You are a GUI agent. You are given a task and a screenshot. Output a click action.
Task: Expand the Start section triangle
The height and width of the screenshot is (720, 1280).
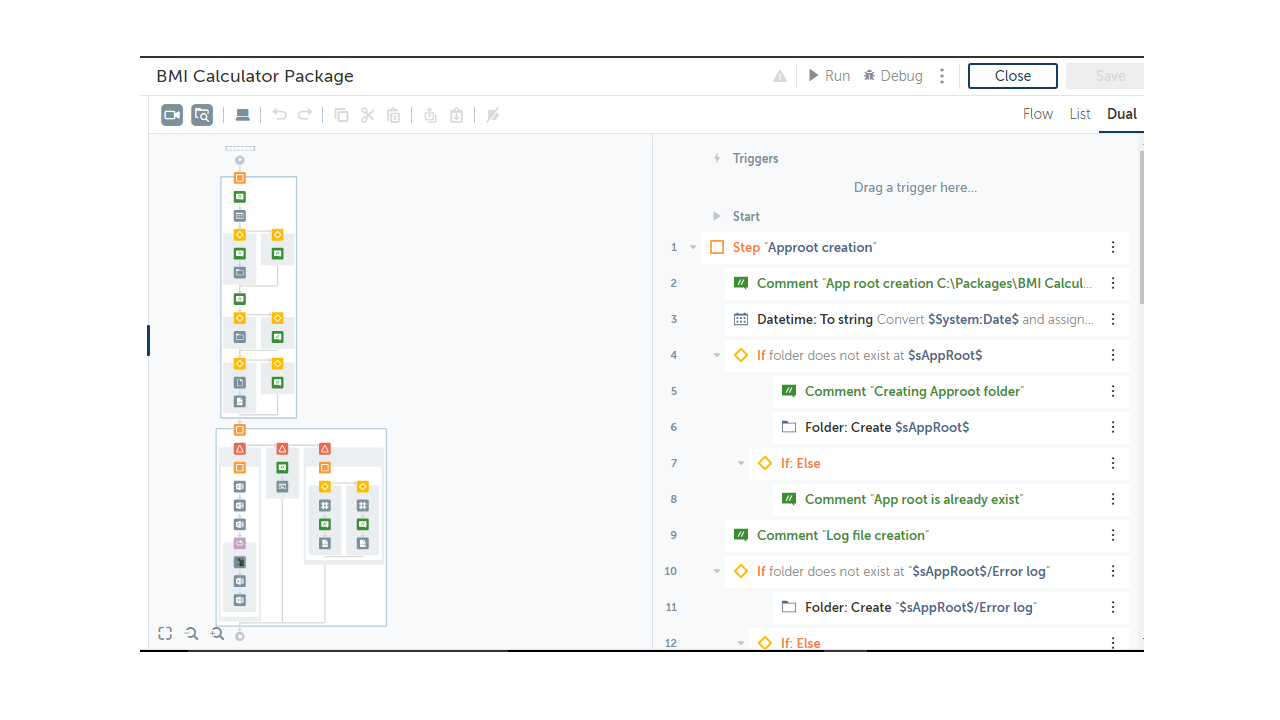click(x=716, y=216)
